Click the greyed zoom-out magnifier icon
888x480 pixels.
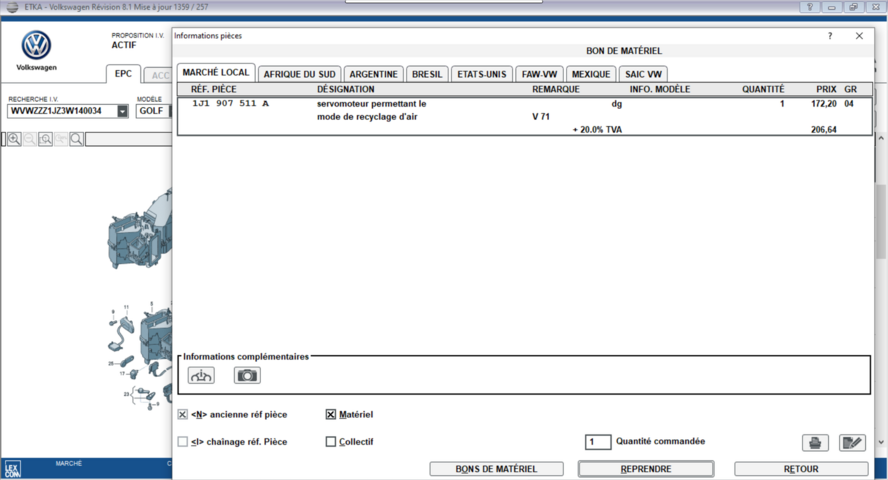(29, 139)
